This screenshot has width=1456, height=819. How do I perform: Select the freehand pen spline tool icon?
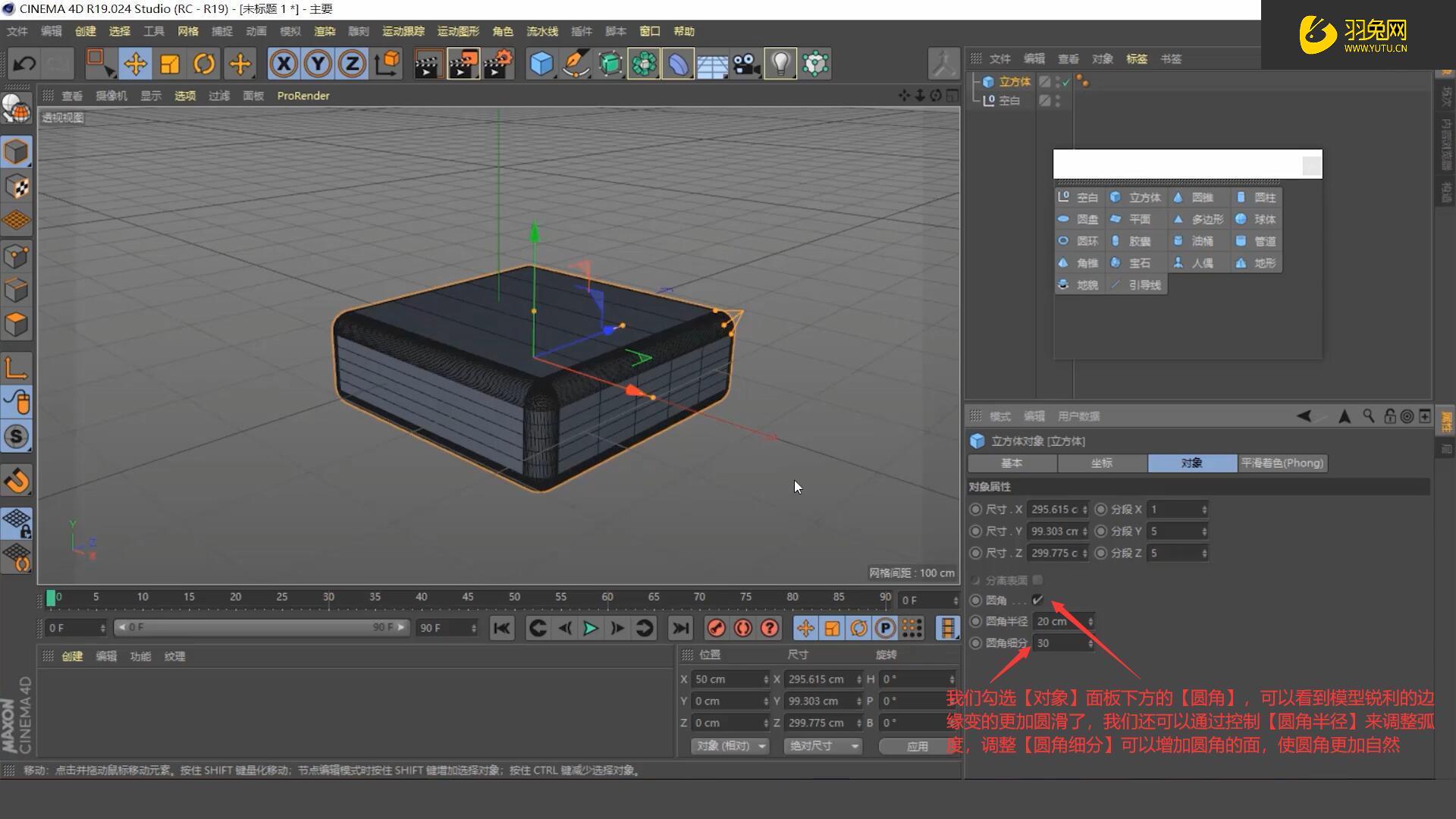pyautogui.click(x=576, y=64)
